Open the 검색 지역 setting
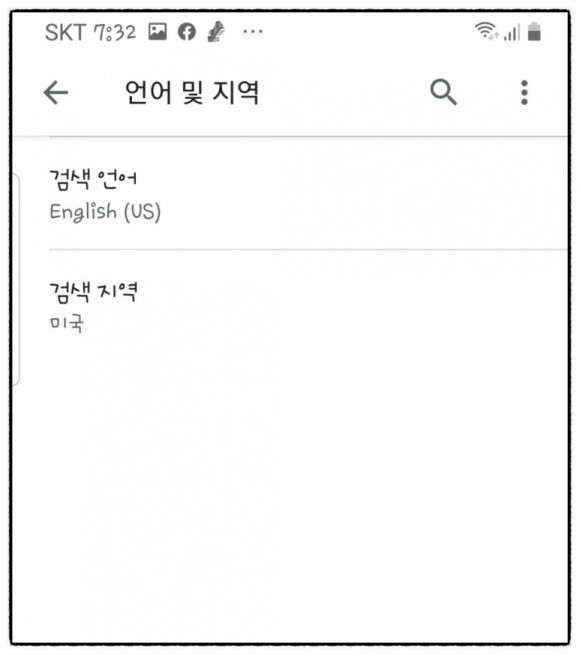The image size is (580, 655). (x=308, y=307)
